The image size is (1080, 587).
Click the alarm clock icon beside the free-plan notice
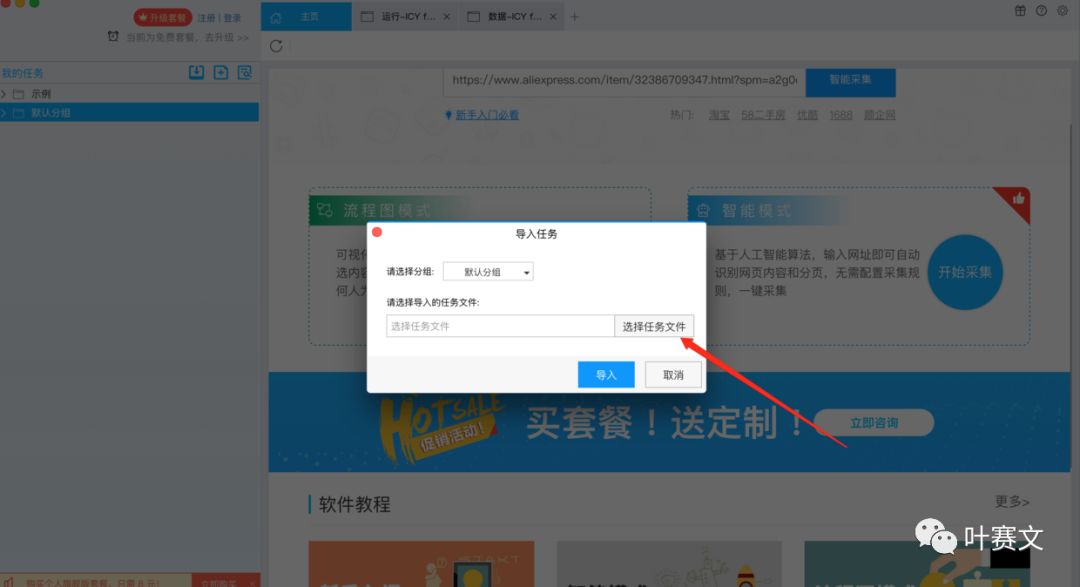tap(113, 35)
